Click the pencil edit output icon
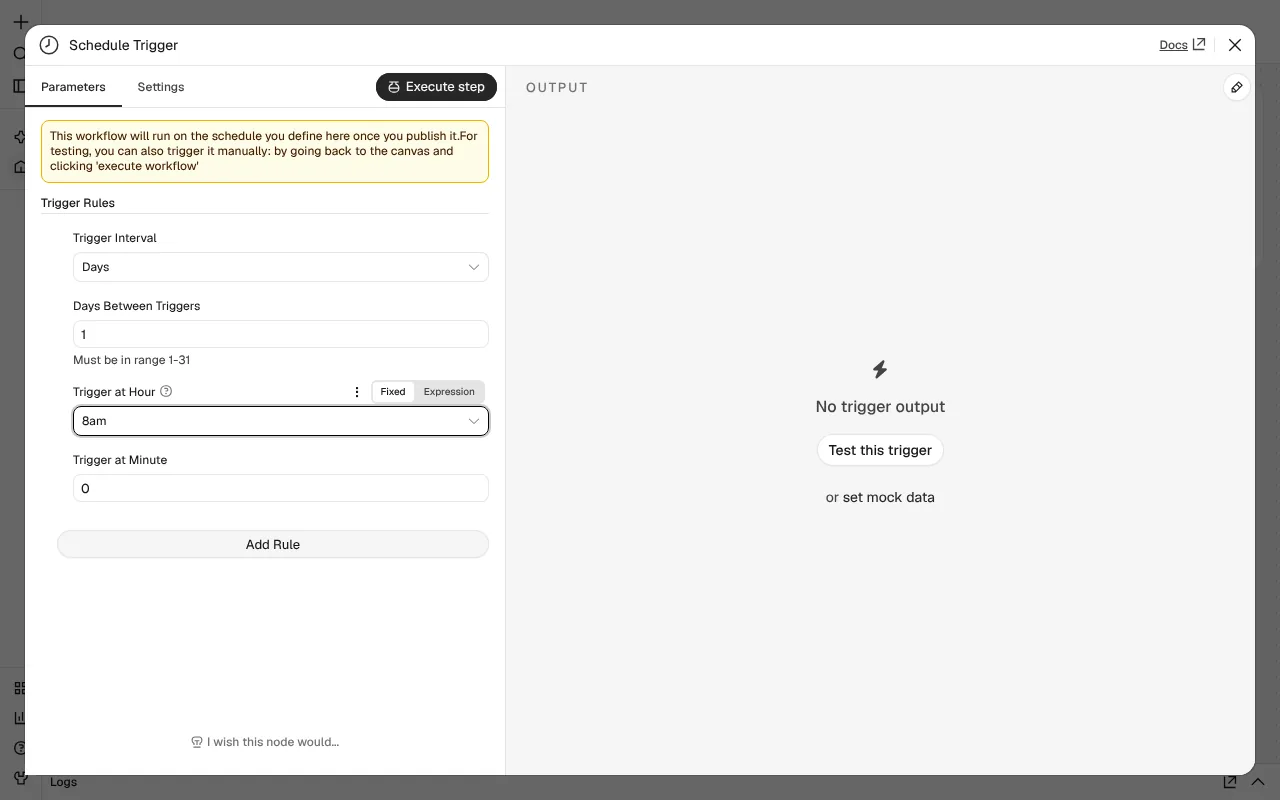 coord(1237,87)
